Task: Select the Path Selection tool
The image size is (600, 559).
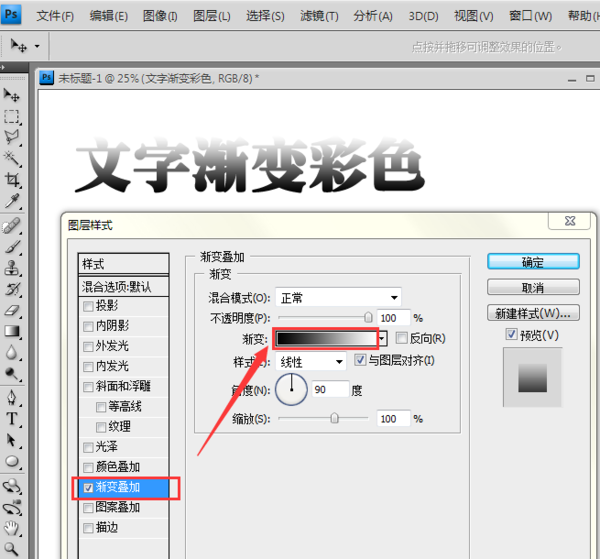Action: tap(11, 440)
